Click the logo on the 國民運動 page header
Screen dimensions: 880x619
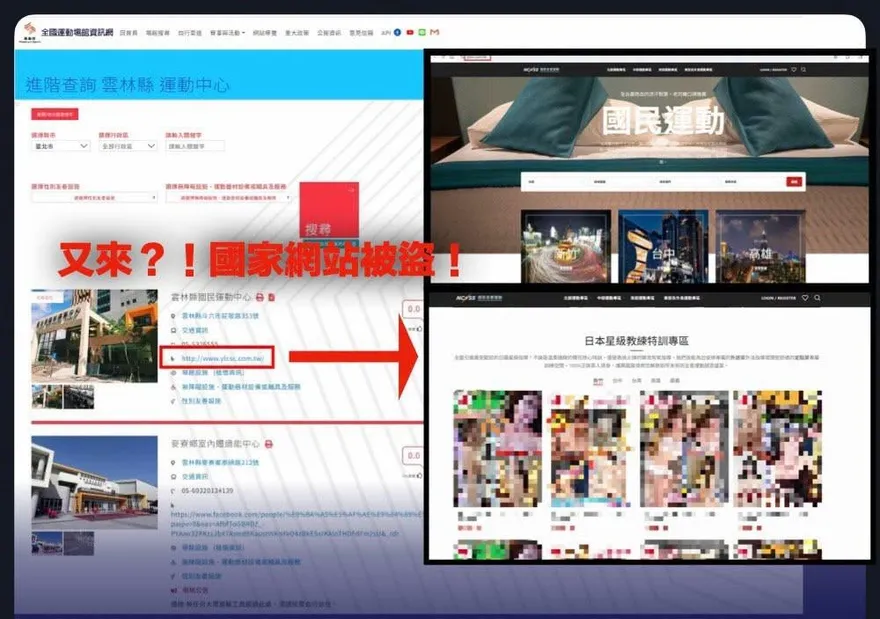[x=541, y=70]
